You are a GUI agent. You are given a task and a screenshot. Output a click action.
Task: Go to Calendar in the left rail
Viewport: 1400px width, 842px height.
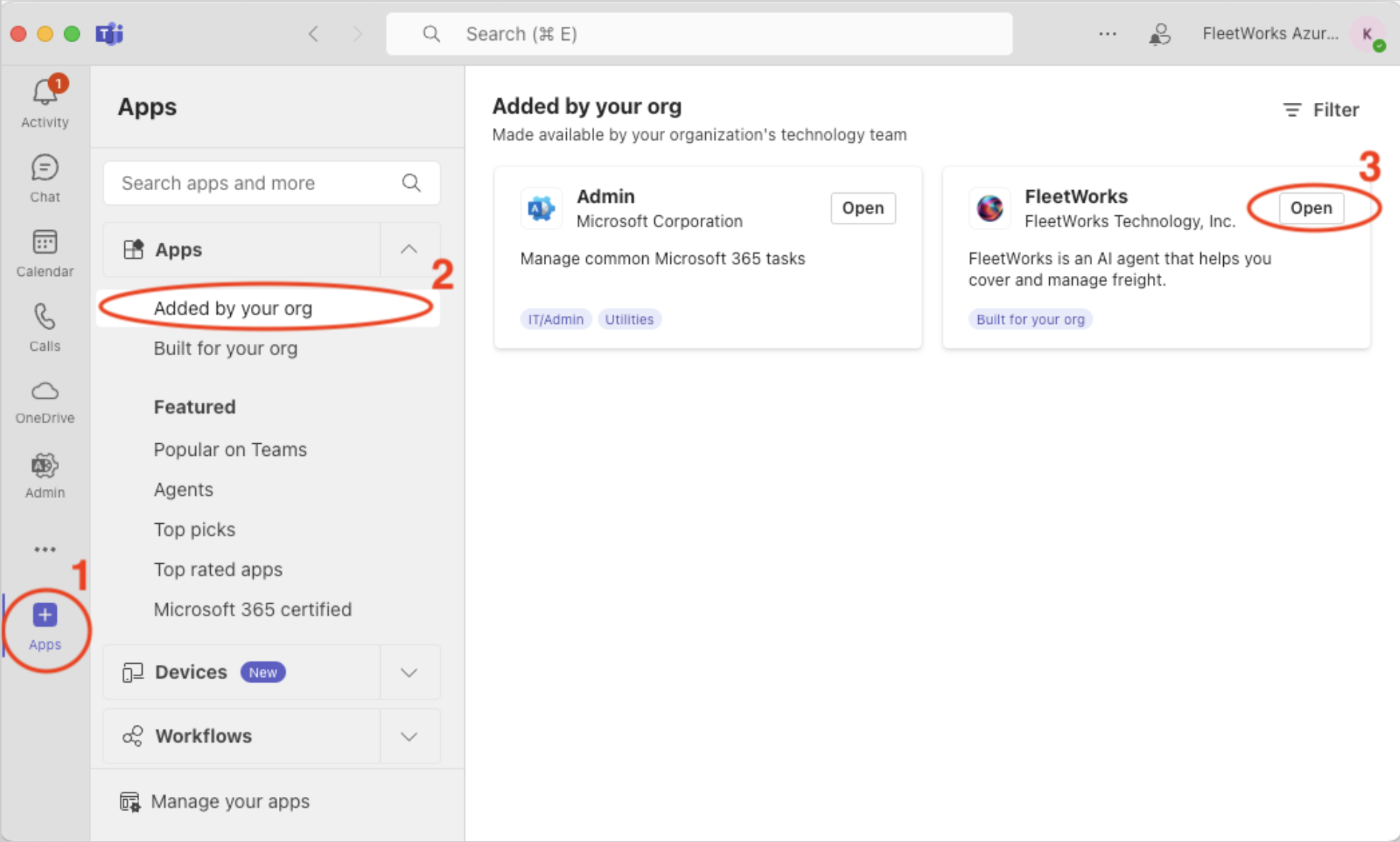click(x=44, y=242)
